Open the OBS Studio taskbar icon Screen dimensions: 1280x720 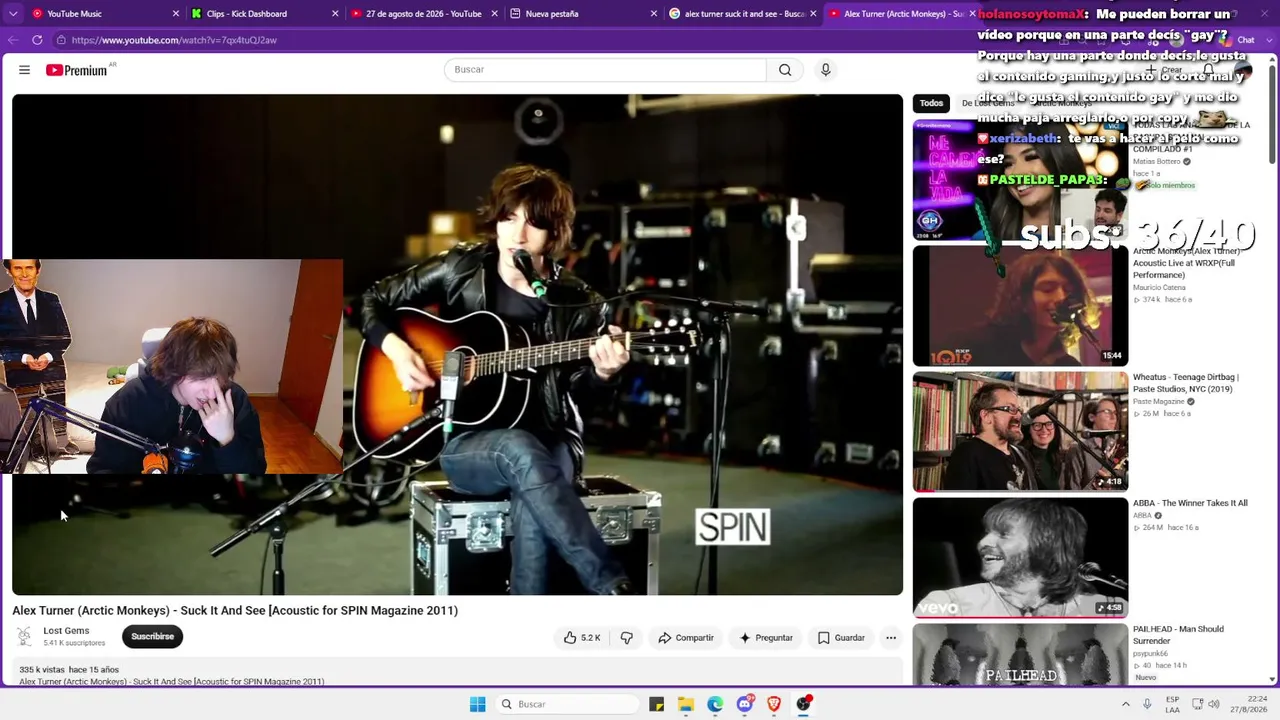click(803, 704)
